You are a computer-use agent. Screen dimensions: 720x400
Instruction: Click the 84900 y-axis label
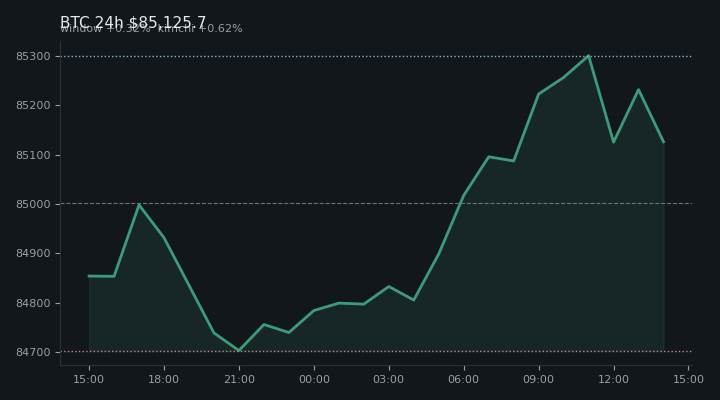[33, 254]
